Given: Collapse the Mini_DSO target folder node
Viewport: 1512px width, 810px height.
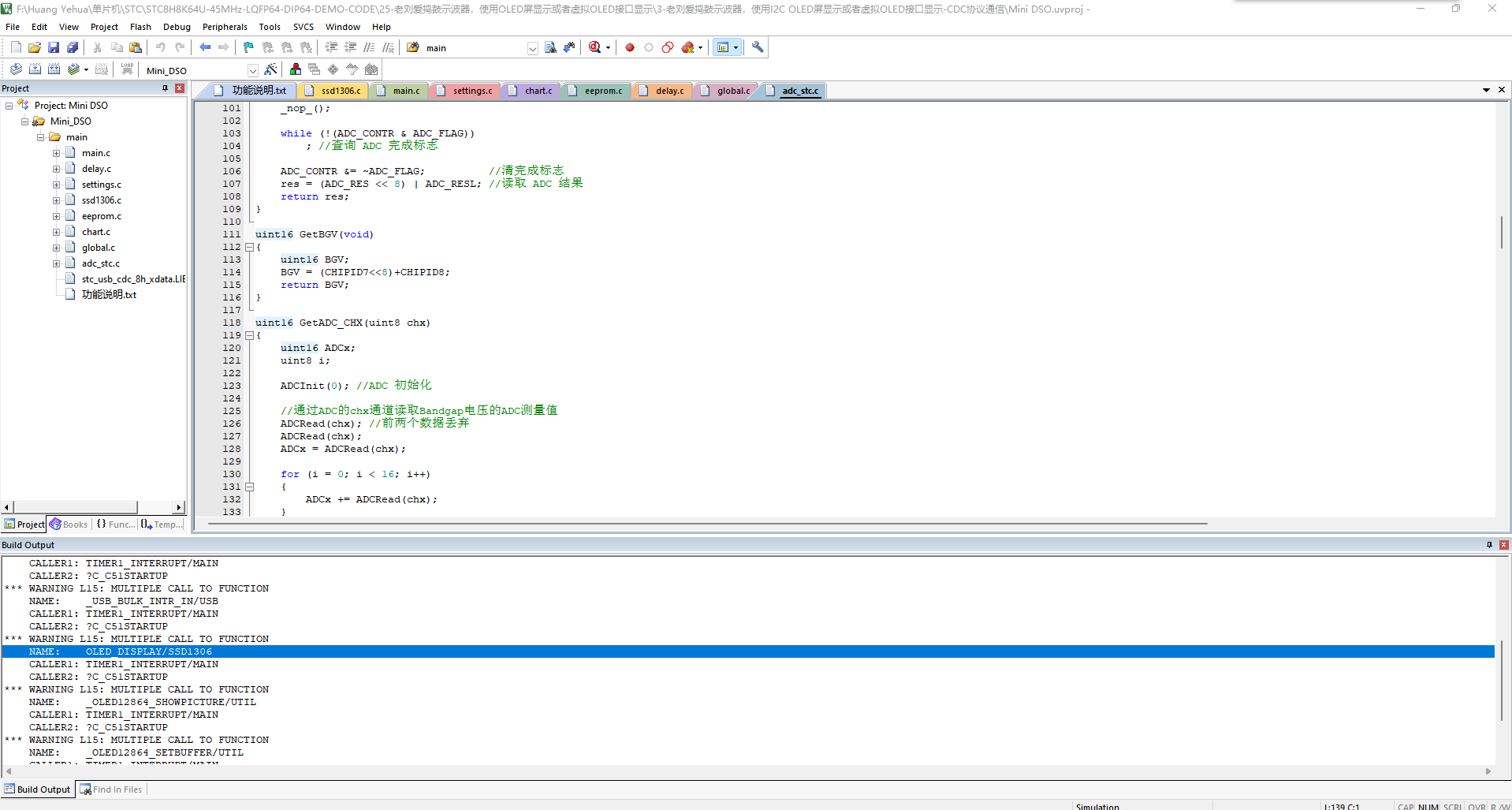Looking at the screenshot, I should tap(24, 121).
